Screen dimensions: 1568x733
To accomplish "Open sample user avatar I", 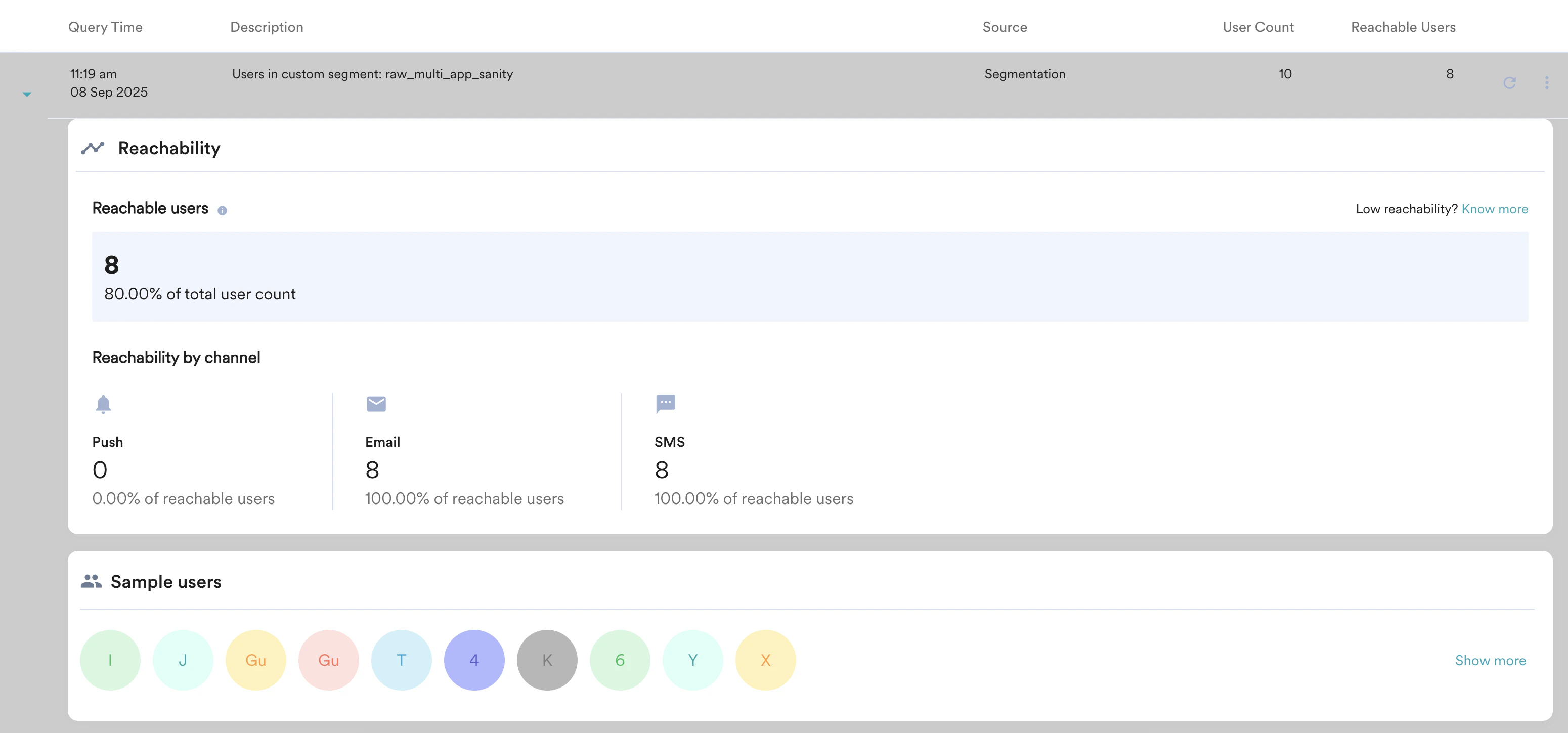I will 110,660.
